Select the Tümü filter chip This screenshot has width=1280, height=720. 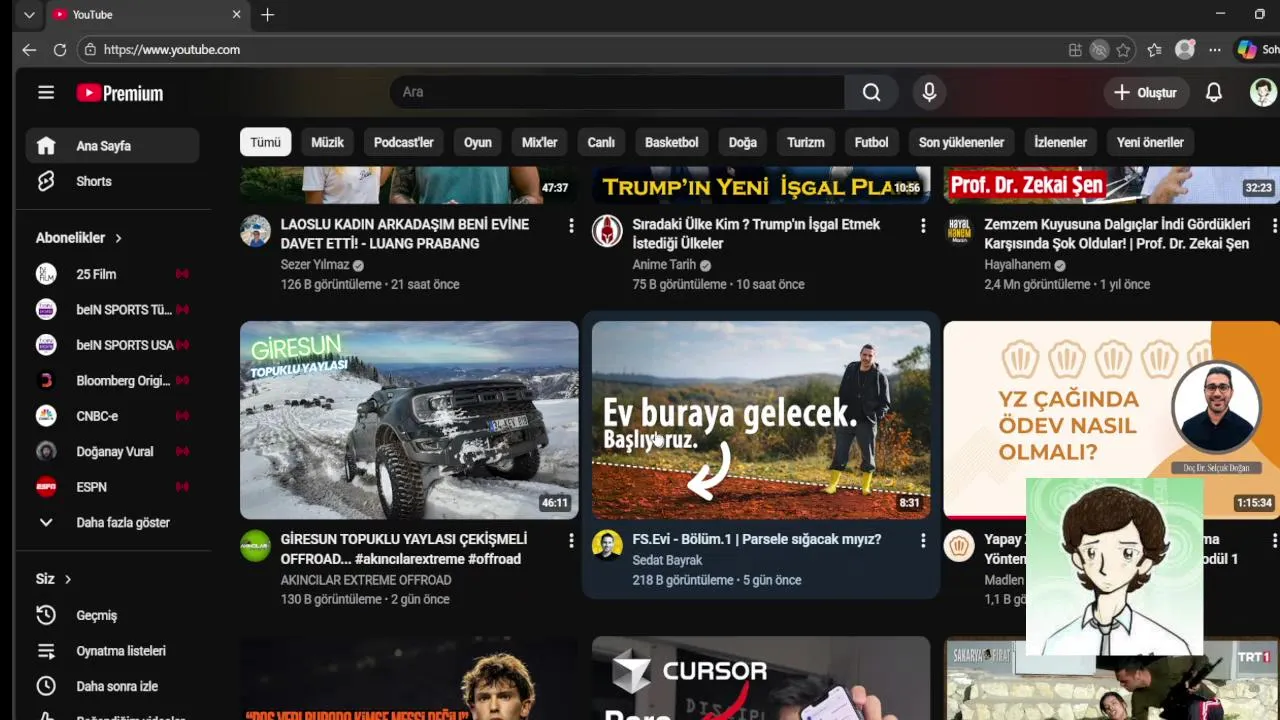265,142
